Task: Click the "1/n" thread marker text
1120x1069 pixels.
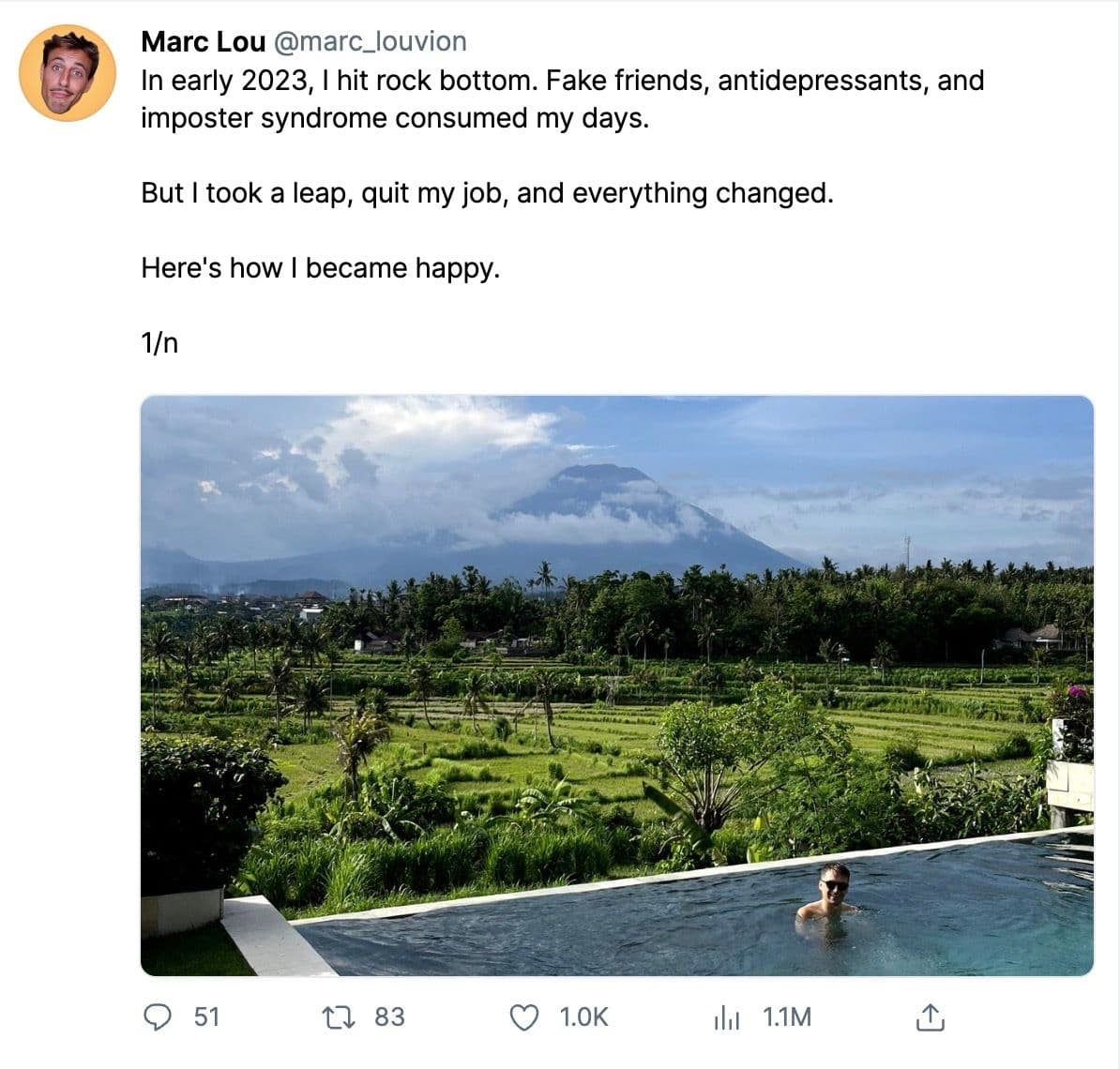Action: pyautogui.click(x=159, y=343)
